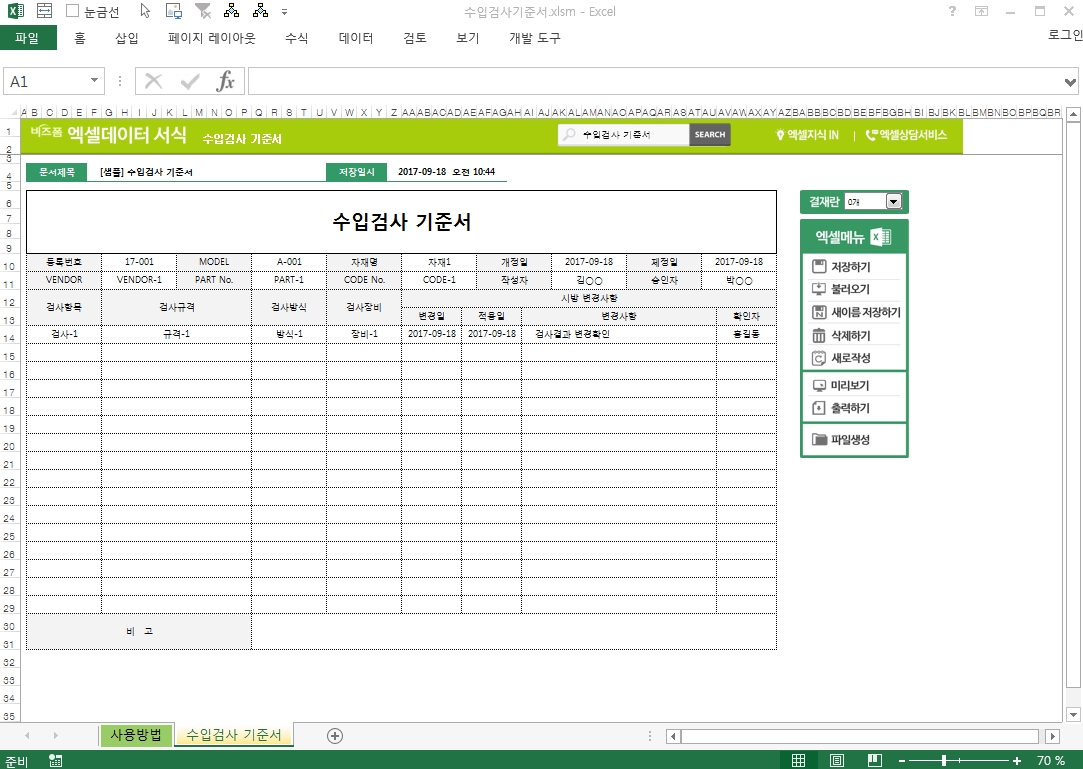The image size is (1083, 769).
Task: Click the template search input field
Action: point(632,135)
